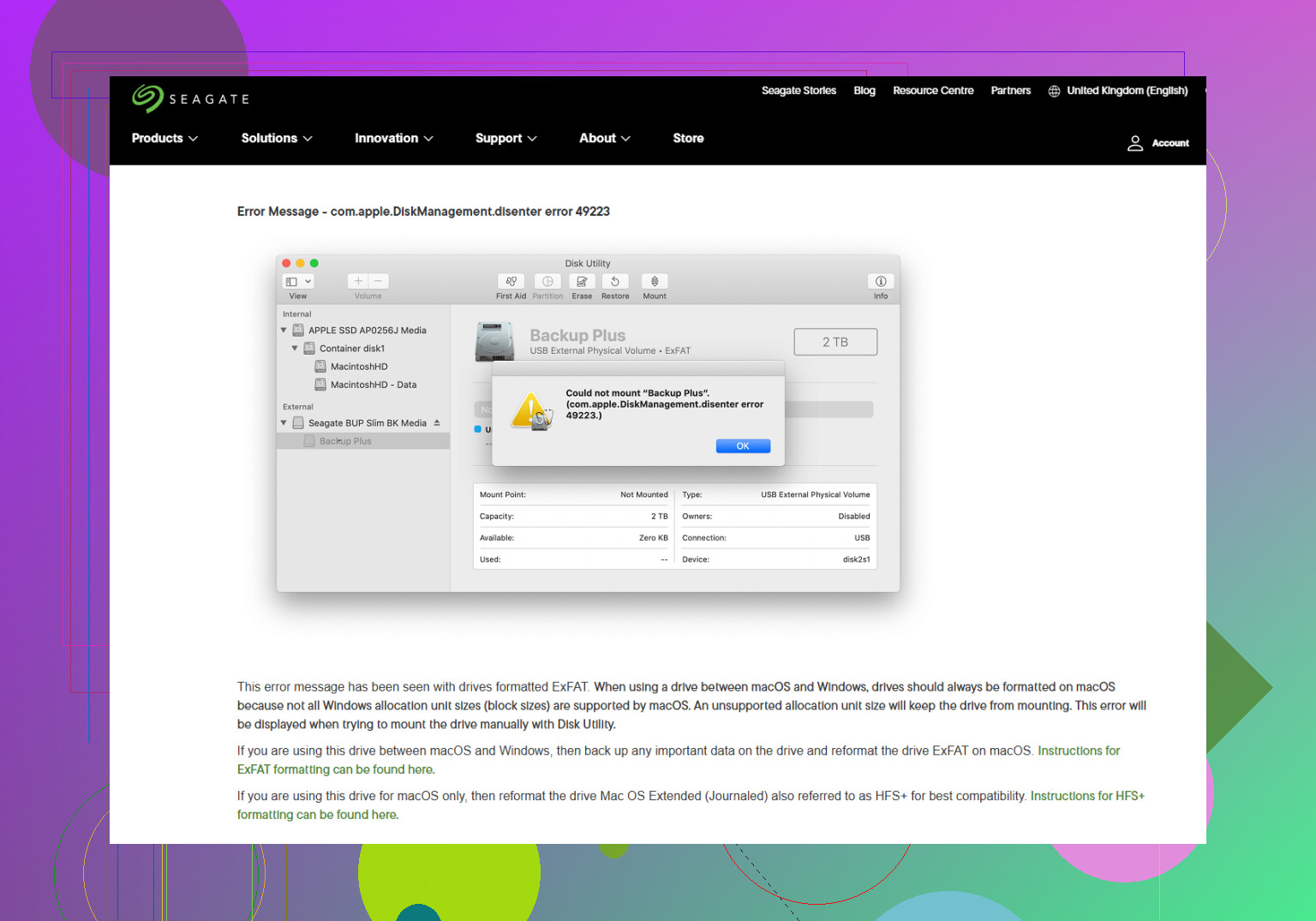Open the About menu
Image resolution: width=1316 pixels, height=921 pixels.
pos(605,138)
